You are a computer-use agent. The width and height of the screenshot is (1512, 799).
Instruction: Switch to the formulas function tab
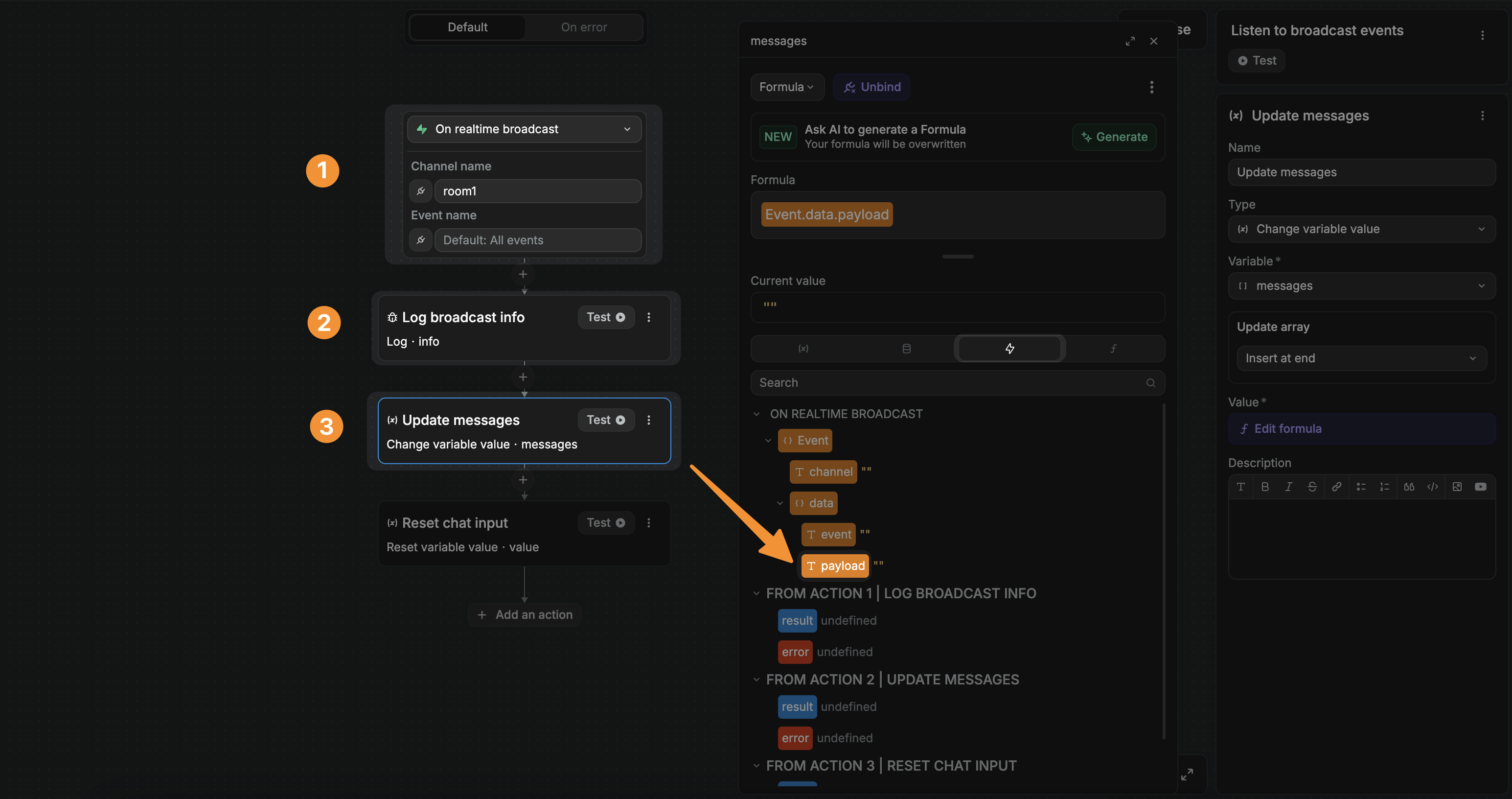coord(1113,349)
